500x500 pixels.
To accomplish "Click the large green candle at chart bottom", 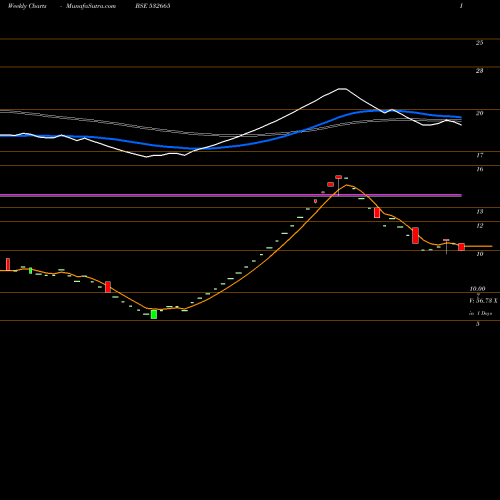I will (x=154, y=314).
